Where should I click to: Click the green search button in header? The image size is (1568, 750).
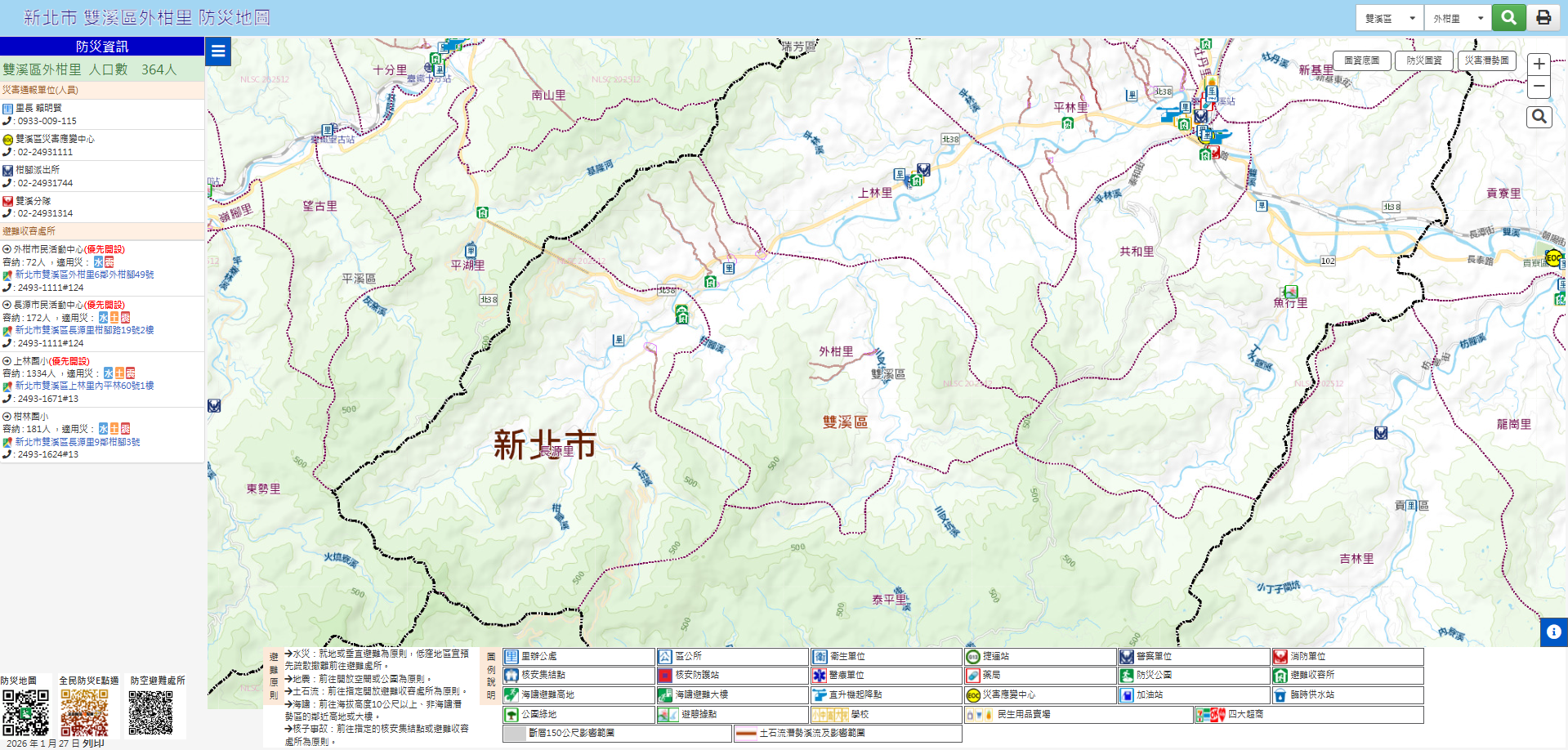click(x=1508, y=17)
